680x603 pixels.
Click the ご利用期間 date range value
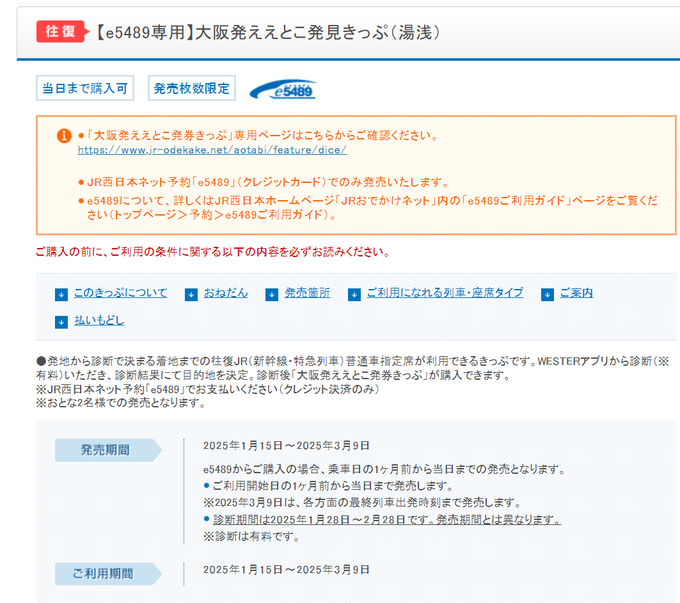tap(286, 570)
